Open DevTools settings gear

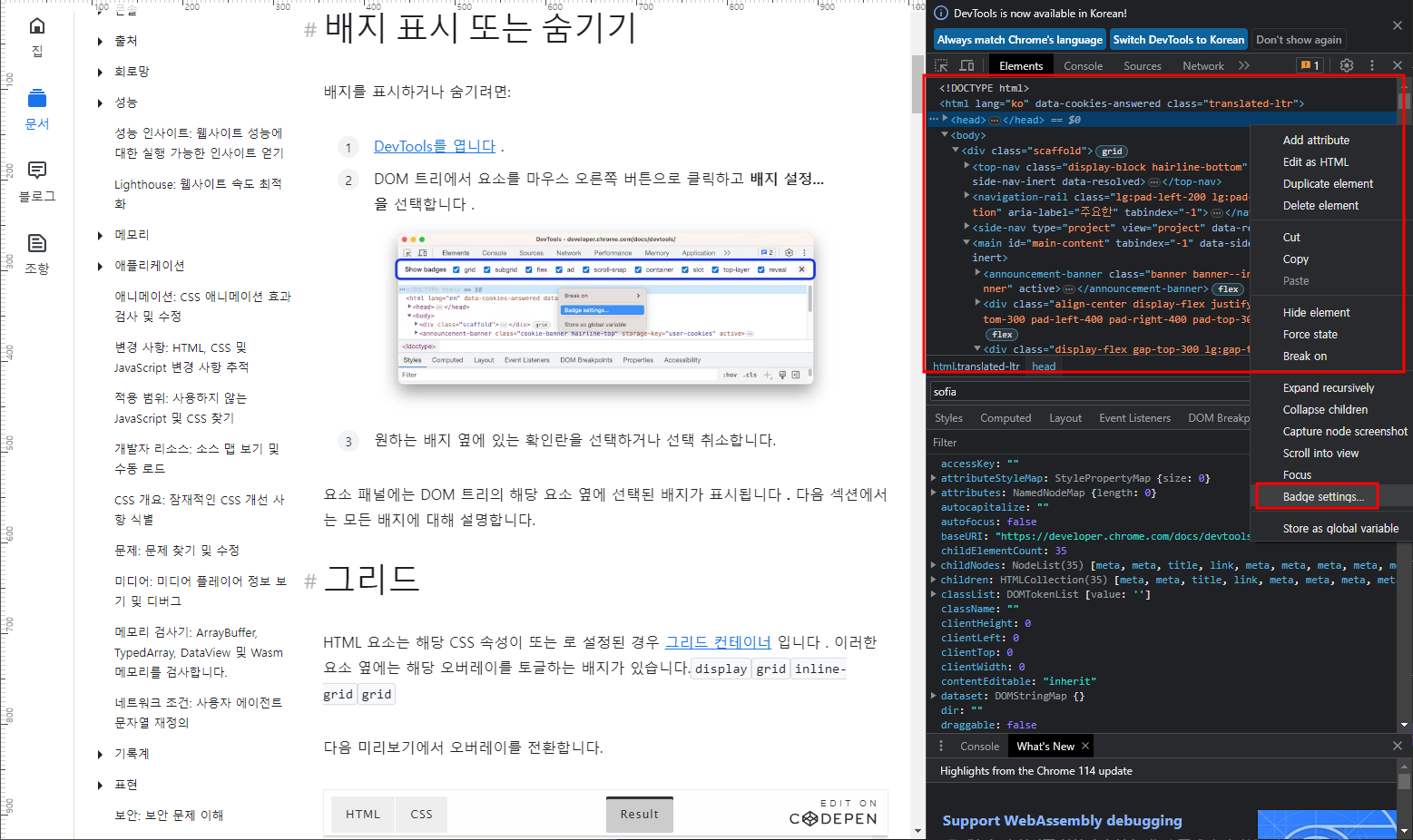[1347, 65]
